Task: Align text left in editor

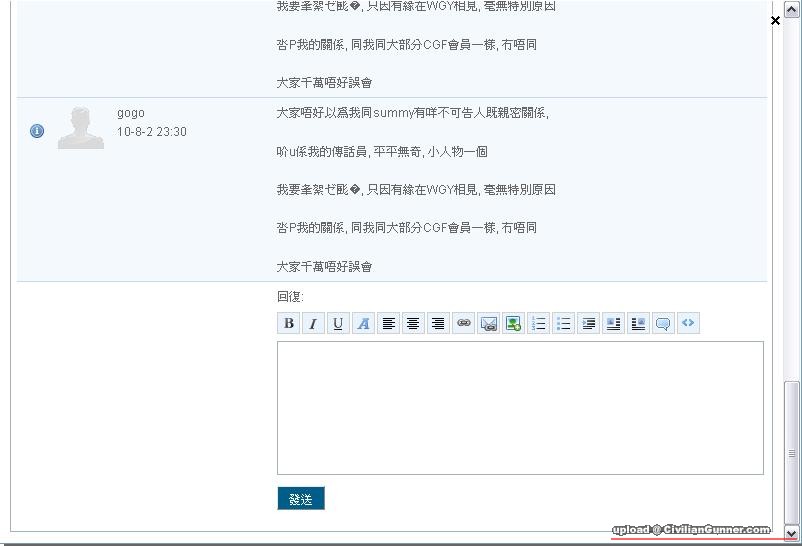Action: (388, 323)
